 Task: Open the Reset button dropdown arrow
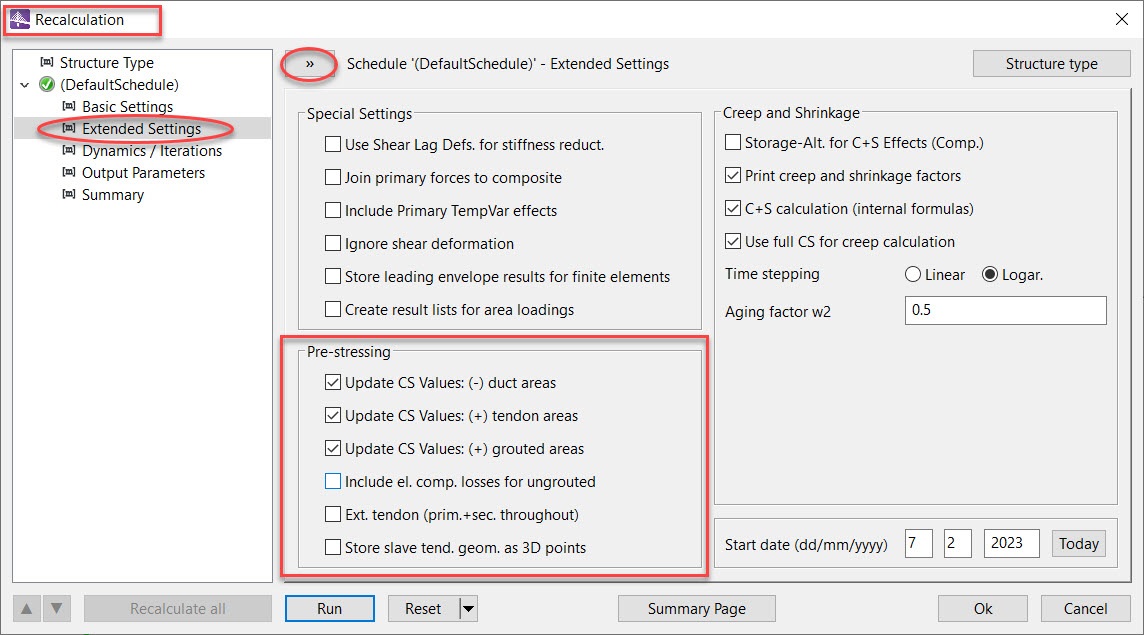[x=468, y=609]
